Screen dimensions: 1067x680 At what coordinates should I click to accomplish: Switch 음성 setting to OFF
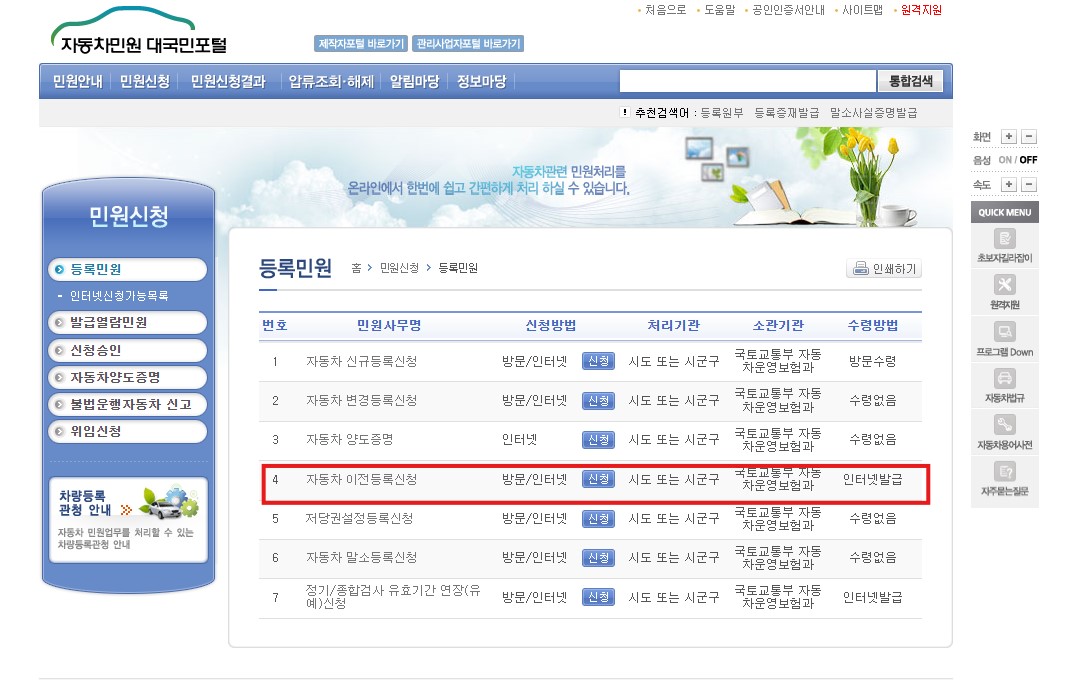pyautogui.click(x=1029, y=157)
